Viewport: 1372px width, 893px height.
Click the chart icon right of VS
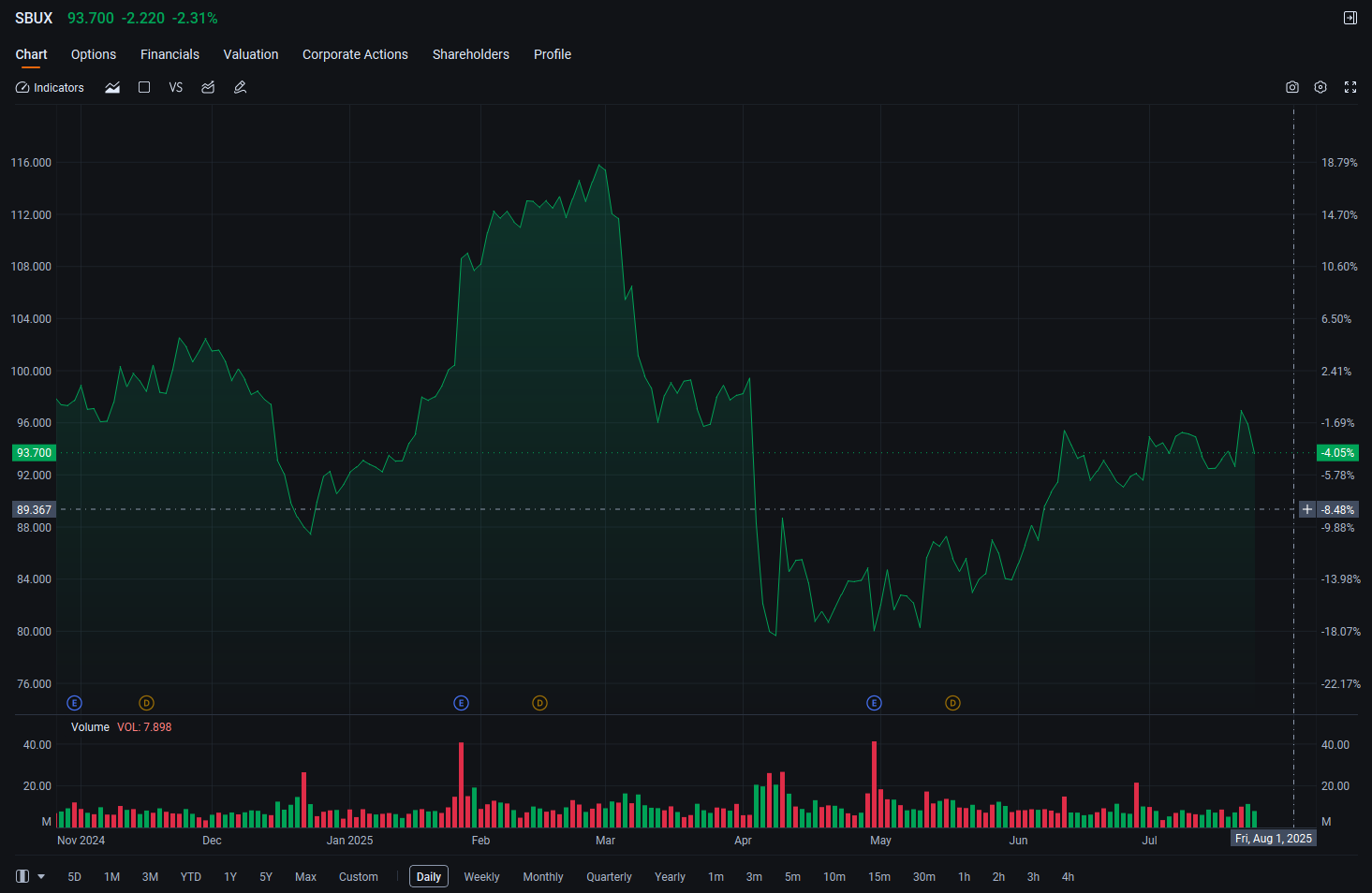(208, 87)
